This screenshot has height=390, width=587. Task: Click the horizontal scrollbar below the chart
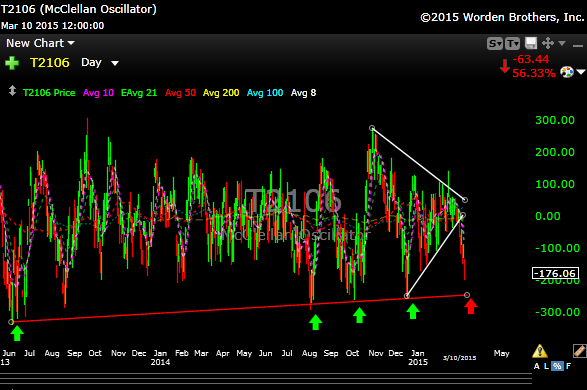(x=266, y=378)
